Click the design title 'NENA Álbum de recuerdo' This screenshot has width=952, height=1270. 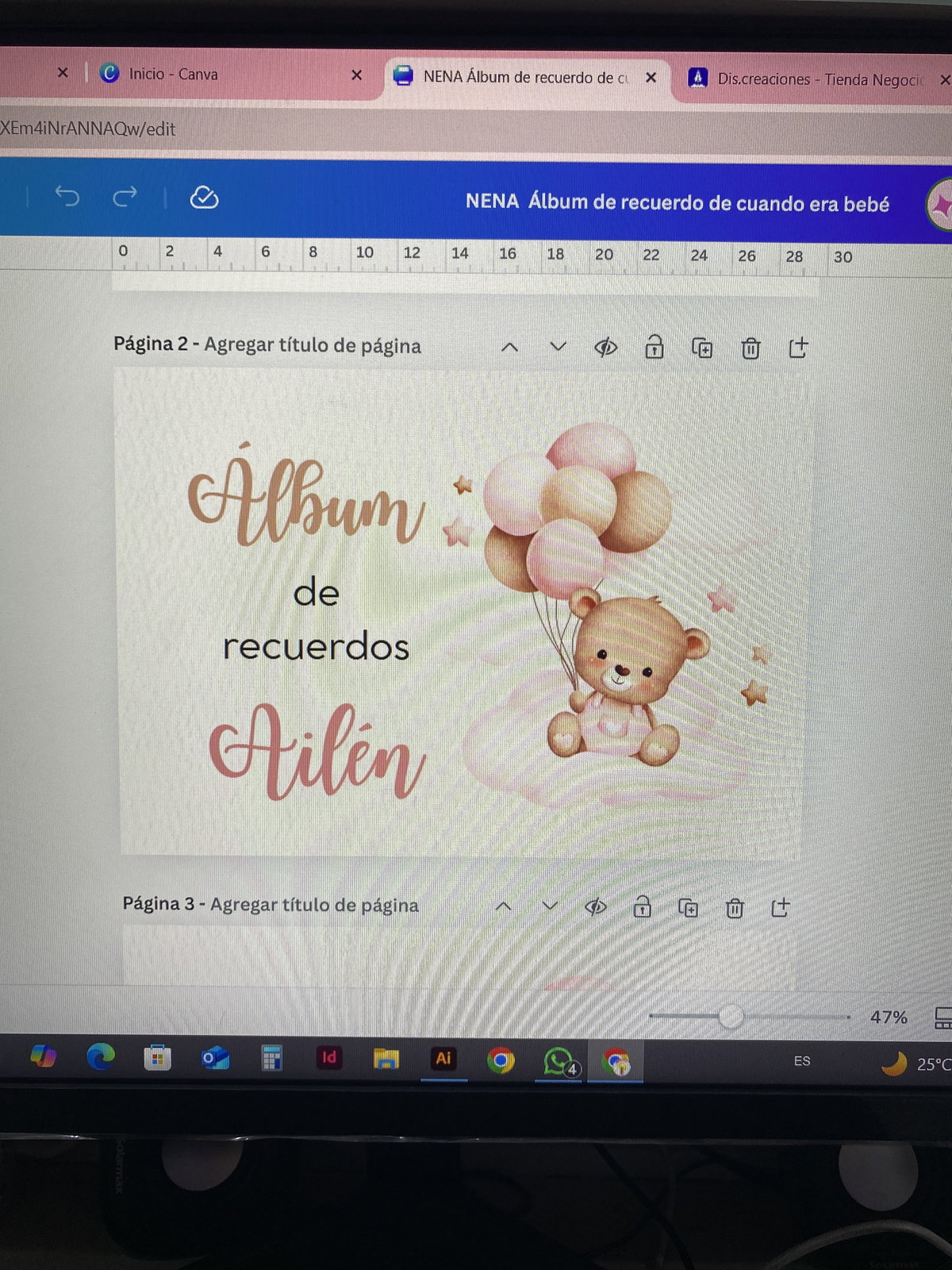coord(677,203)
